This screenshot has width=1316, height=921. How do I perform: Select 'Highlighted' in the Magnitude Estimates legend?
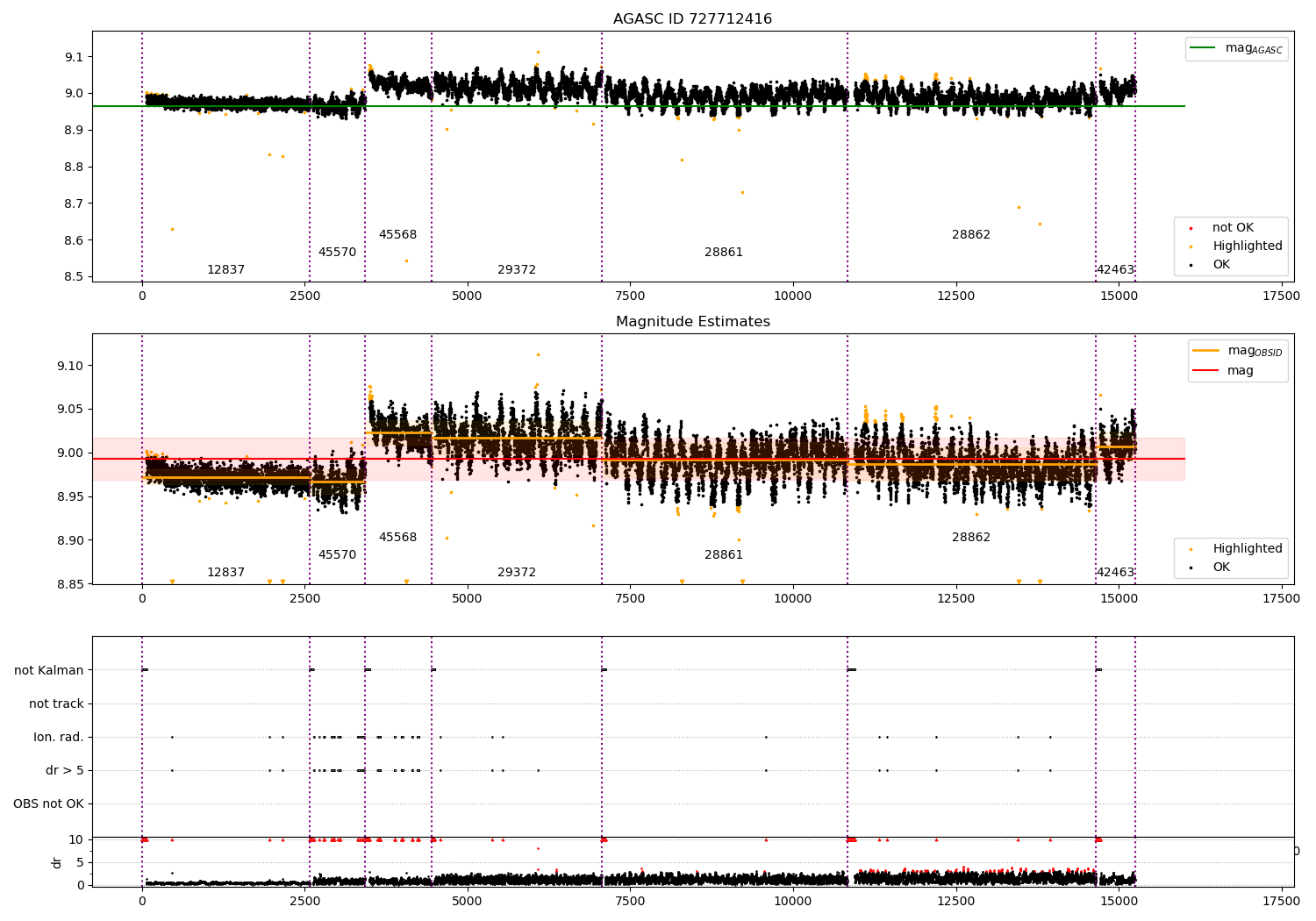coord(1247,549)
